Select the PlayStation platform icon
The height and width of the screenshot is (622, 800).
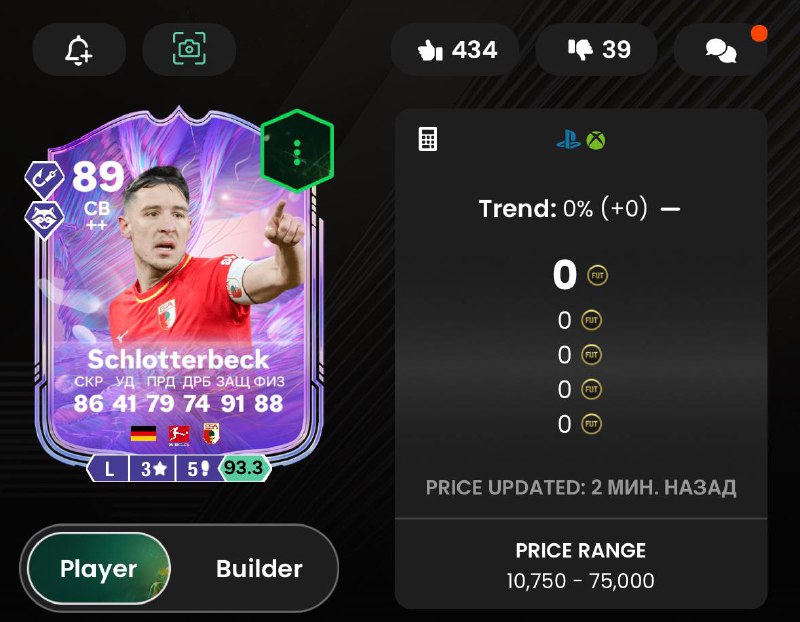(x=568, y=140)
